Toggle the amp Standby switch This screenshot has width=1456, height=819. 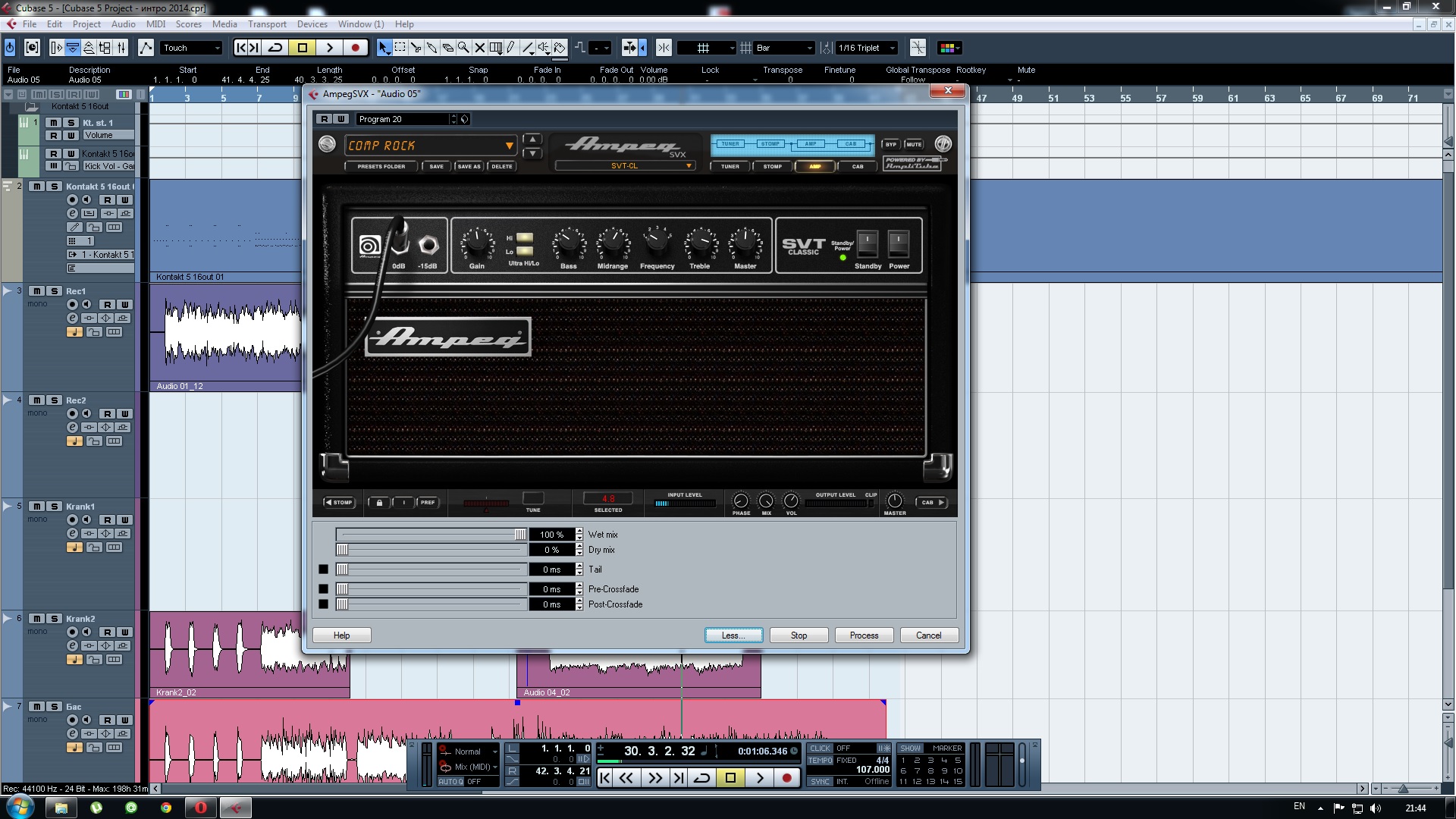click(x=867, y=244)
